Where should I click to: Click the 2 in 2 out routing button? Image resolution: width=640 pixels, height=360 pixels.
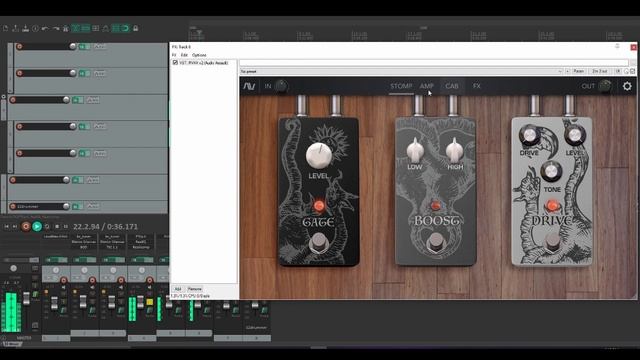600,71
